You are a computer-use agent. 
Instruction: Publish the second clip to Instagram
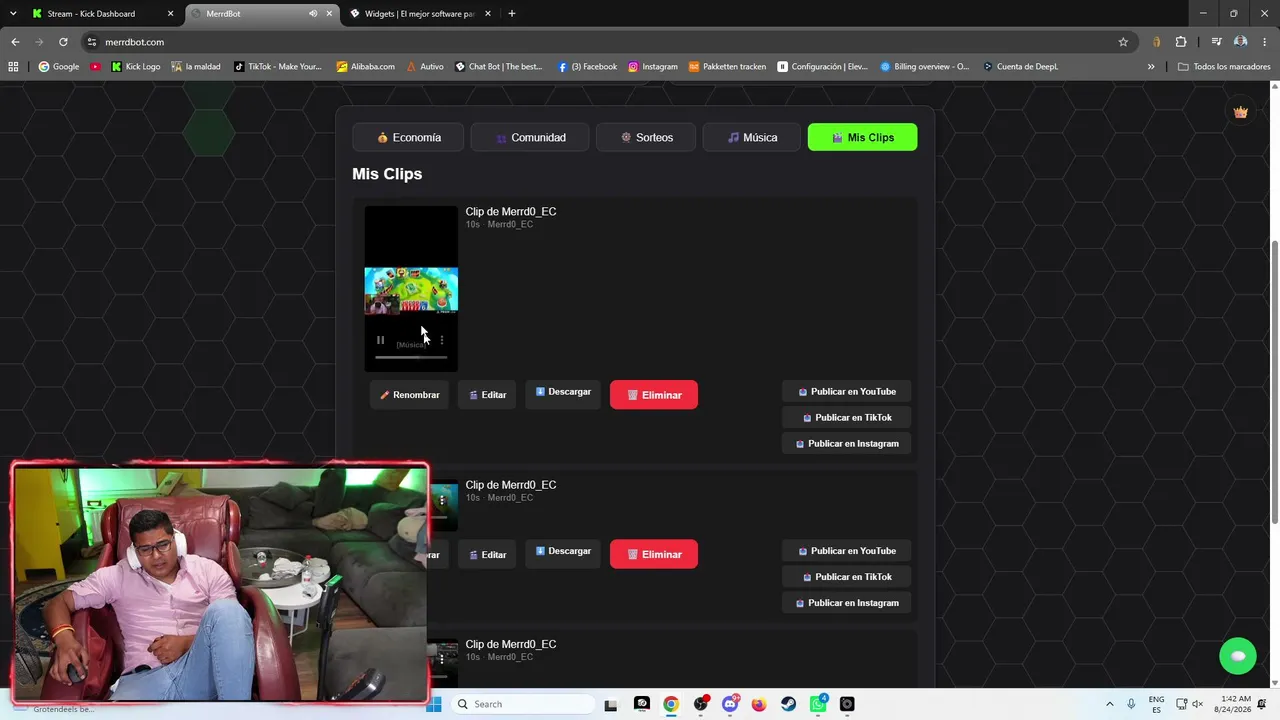click(847, 603)
